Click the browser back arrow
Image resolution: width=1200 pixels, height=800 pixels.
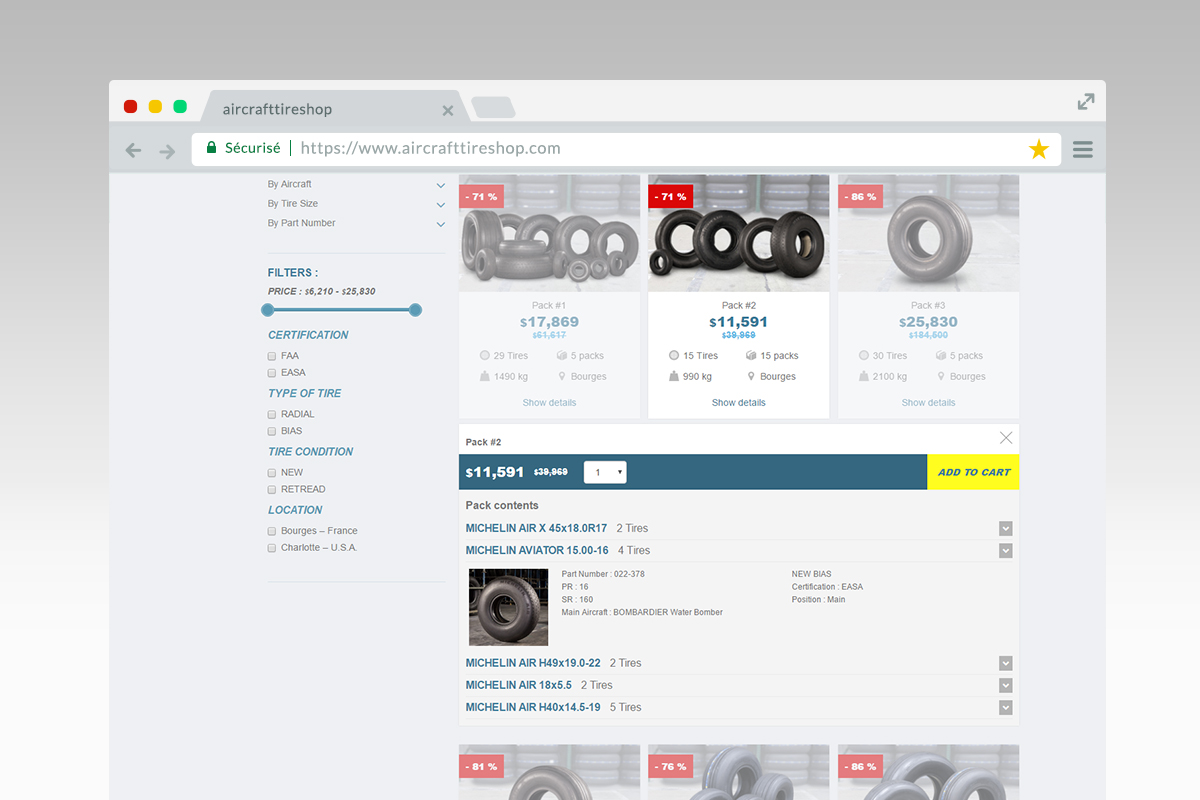[133, 150]
